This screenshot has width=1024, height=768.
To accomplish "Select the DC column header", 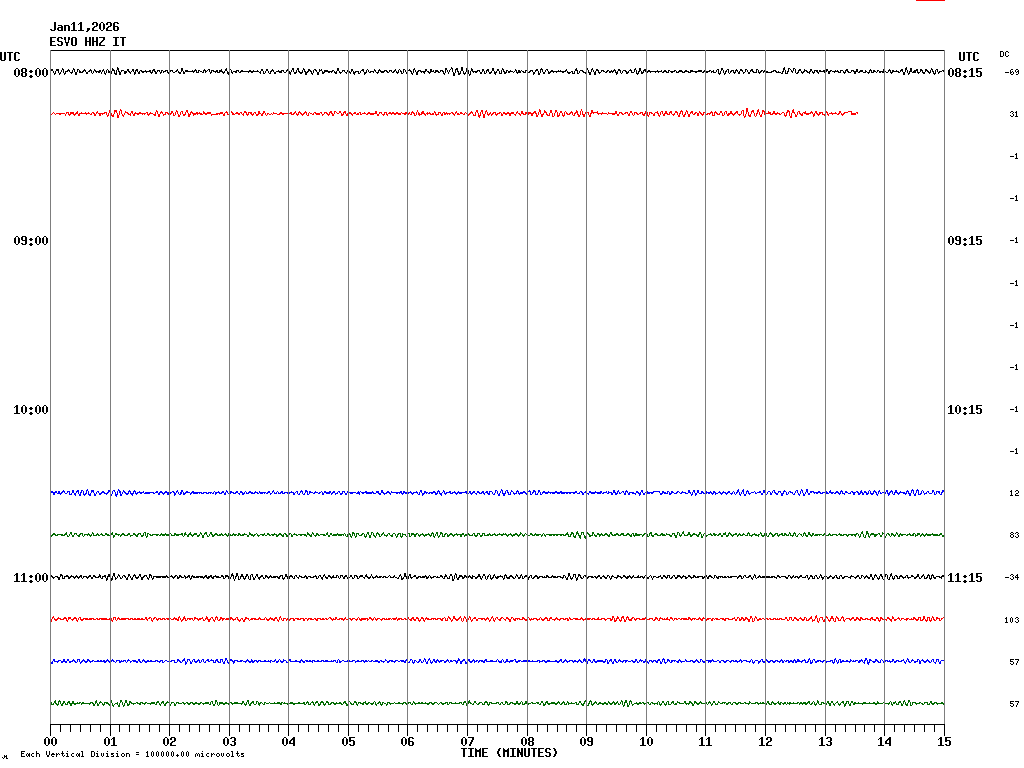I will click(1004, 54).
